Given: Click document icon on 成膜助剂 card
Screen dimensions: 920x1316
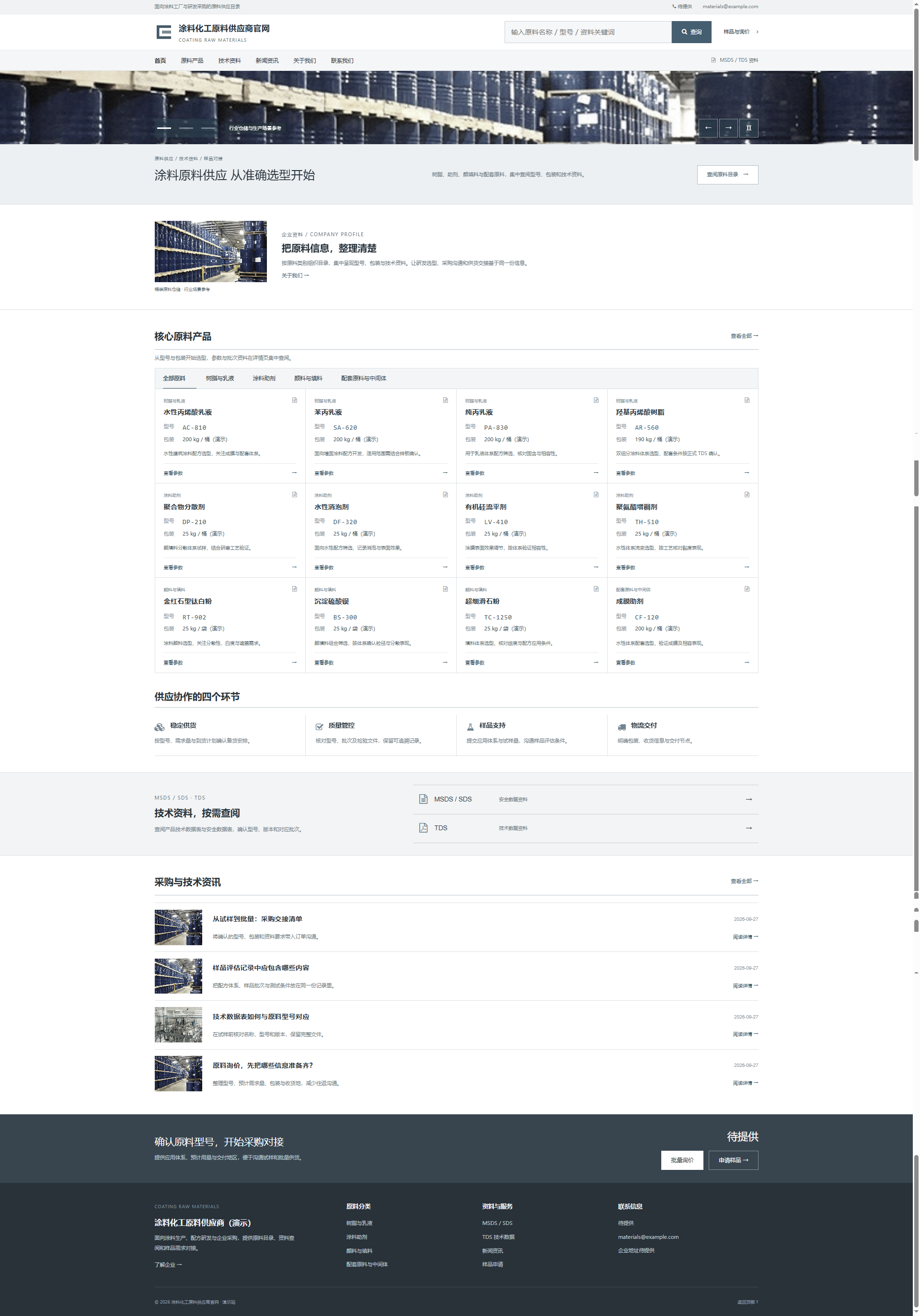Looking at the screenshot, I should tap(747, 589).
